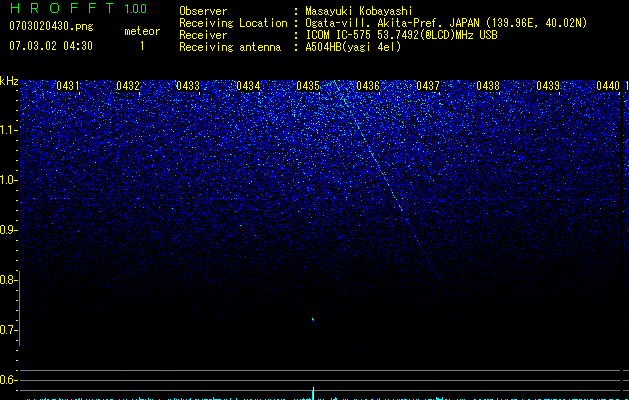The height and width of the screenshot is (400, 629).
Task: Select the version number 1.0.0
Action: click(x=136, y=9)
